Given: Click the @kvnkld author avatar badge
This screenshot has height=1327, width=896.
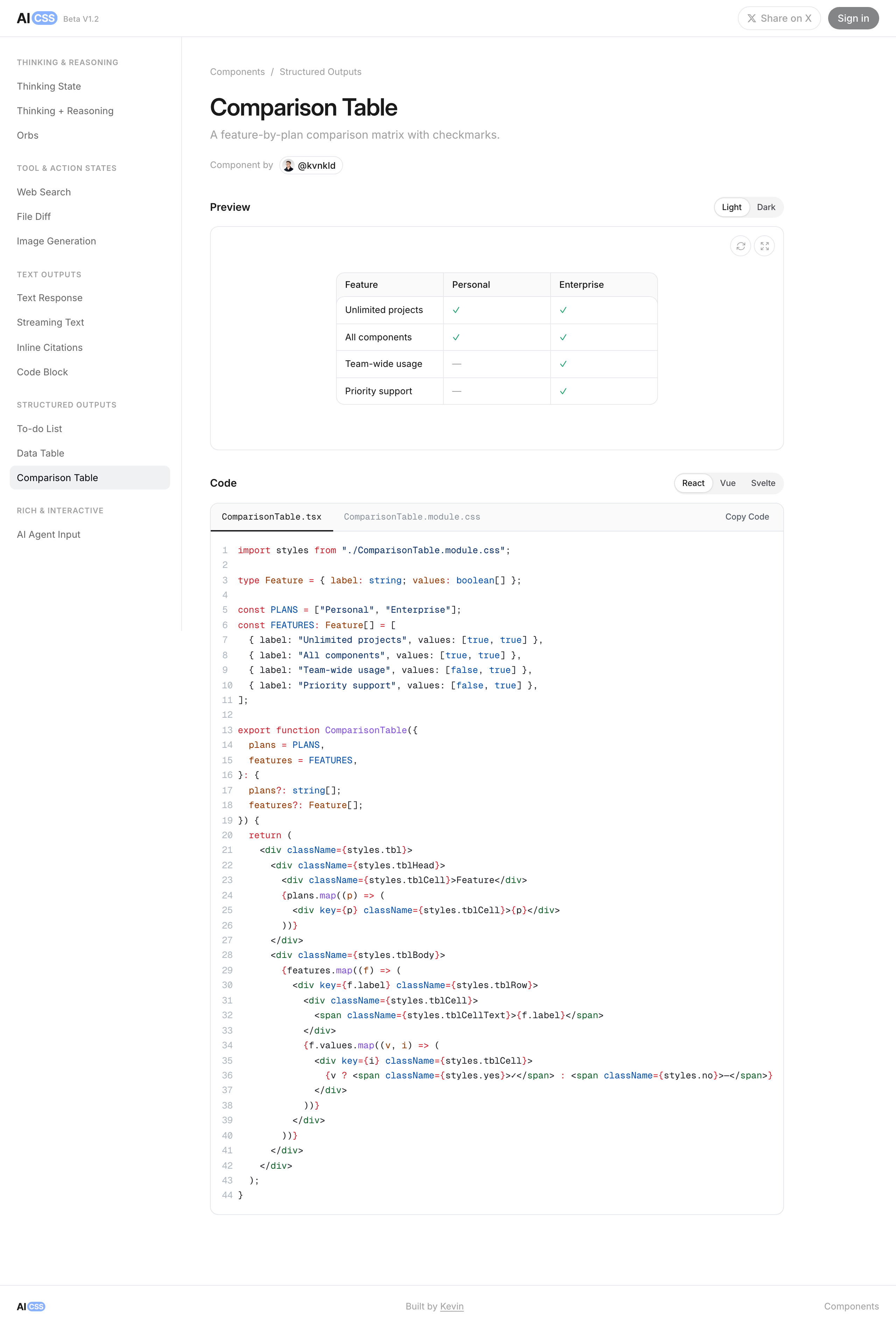Looking at the screenshot, I should (311, 166).
